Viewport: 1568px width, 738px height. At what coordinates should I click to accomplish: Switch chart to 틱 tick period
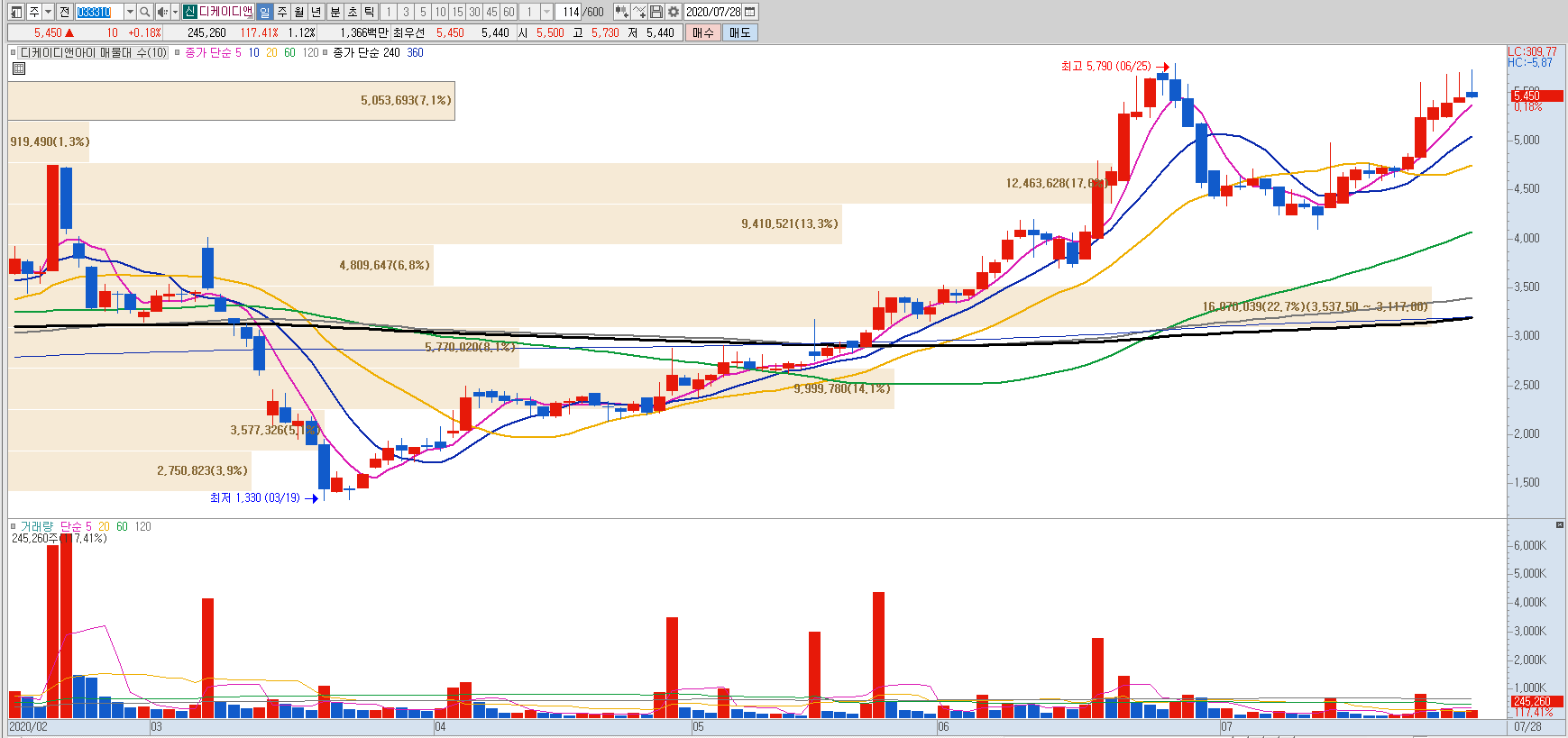370,12
